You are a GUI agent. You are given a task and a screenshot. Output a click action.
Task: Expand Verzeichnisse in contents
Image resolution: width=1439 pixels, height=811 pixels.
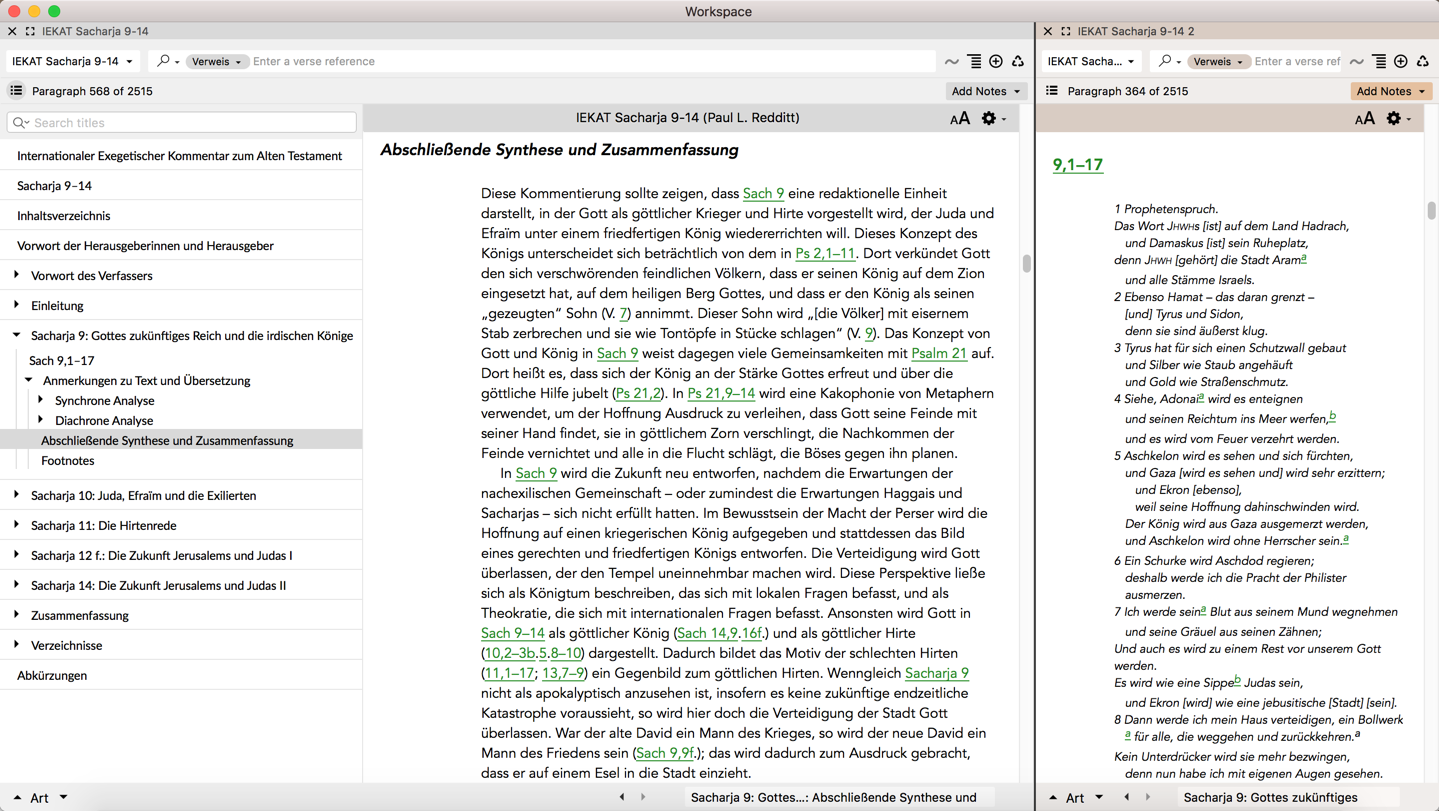[x=16, y=645]
